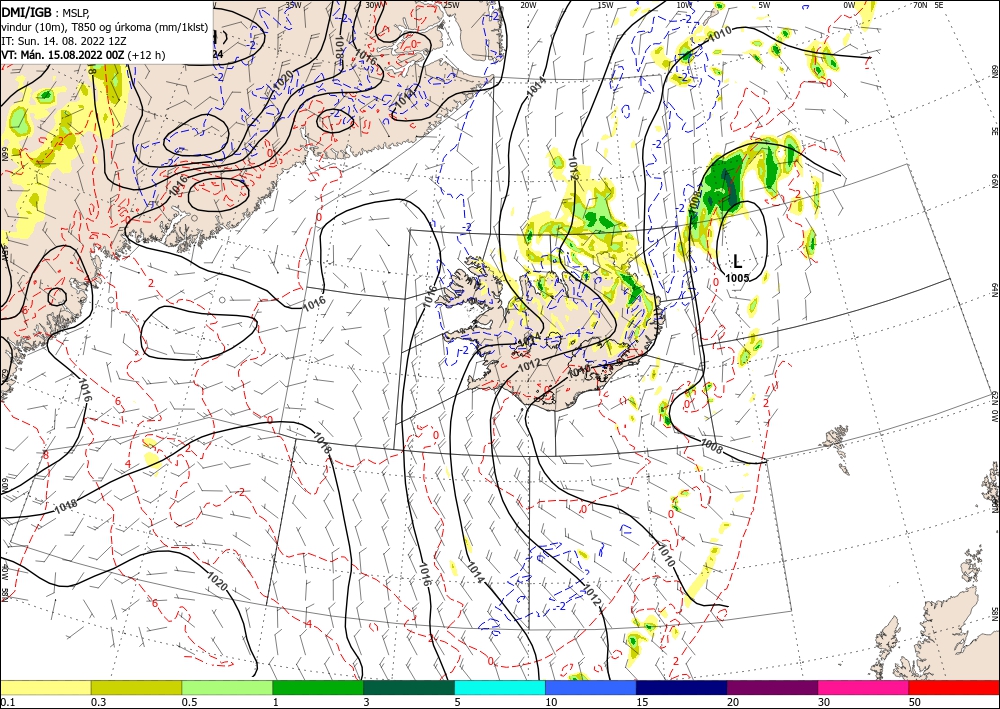
Task: Click the '70N' label in top corner
Action: coord(920,5)
